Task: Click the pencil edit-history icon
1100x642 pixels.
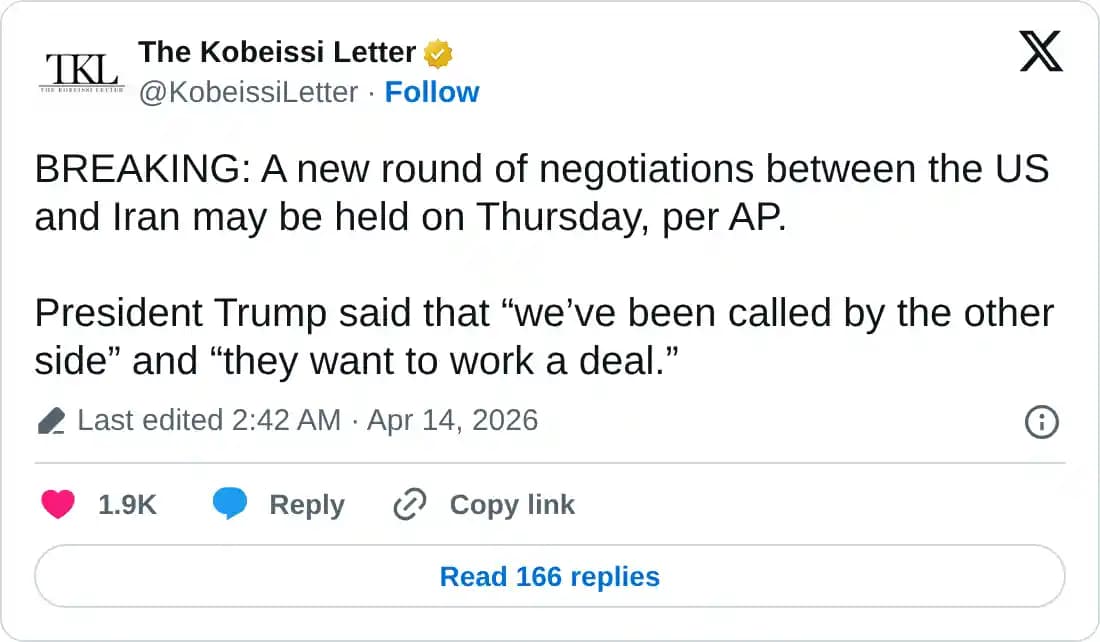Action: click(51, 421)
